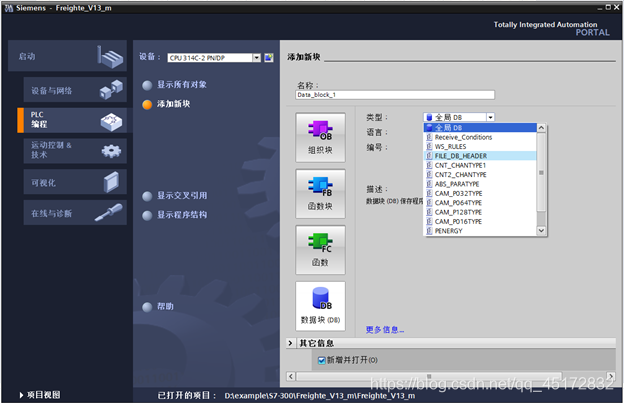Image resolution: width=624 pixels, height=403 pixels.
Task: Click the visualization panel icon
Action: [111, 182]
